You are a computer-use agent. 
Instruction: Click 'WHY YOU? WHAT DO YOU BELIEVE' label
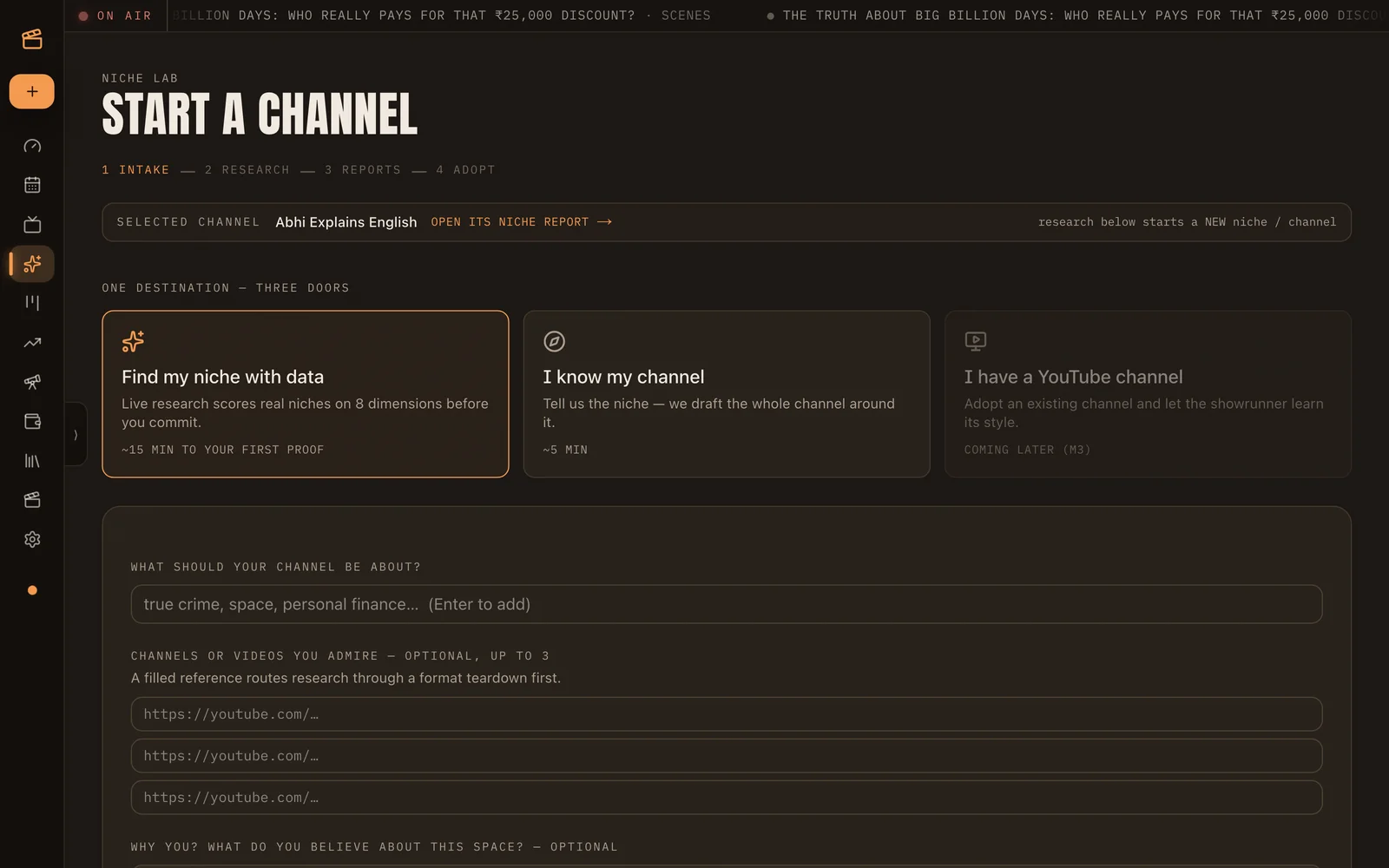[374, 846]
